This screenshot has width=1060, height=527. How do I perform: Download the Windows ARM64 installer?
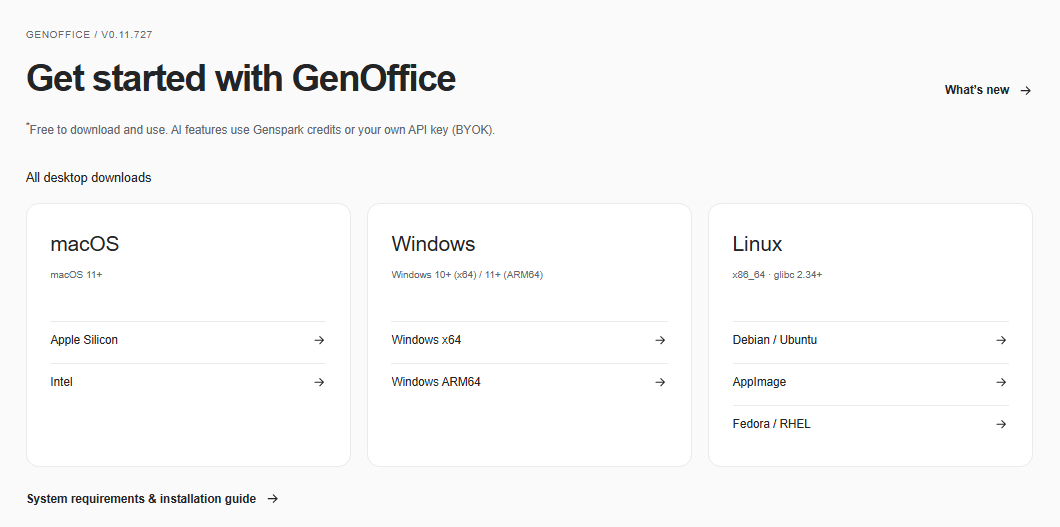pyautogui.click(x=529, y=382)
